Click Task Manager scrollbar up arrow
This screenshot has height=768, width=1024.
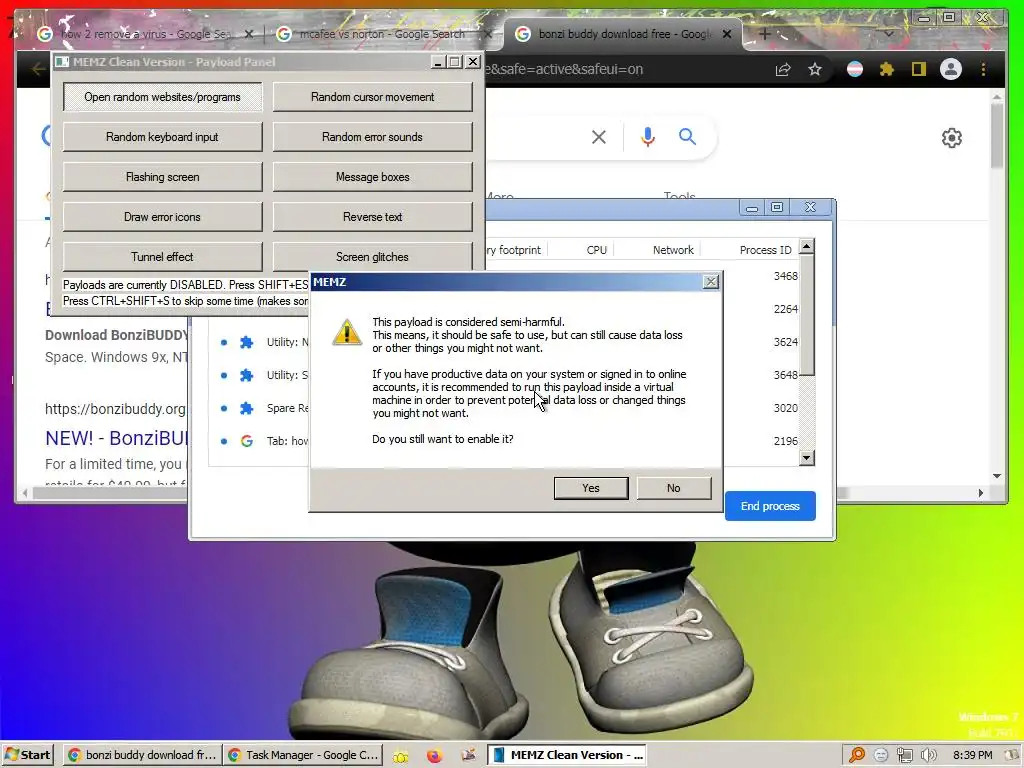point(807,246)
